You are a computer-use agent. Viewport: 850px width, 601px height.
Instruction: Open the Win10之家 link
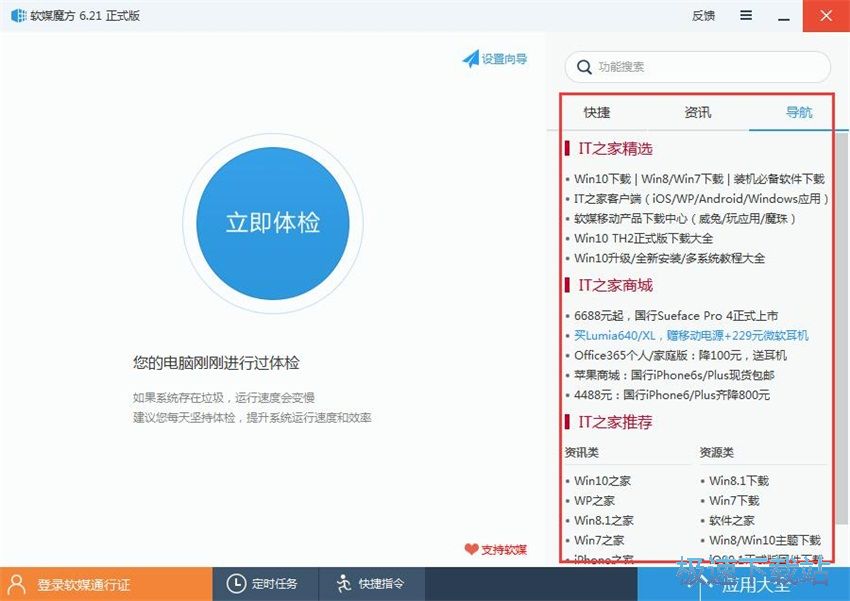coord(602,481)
